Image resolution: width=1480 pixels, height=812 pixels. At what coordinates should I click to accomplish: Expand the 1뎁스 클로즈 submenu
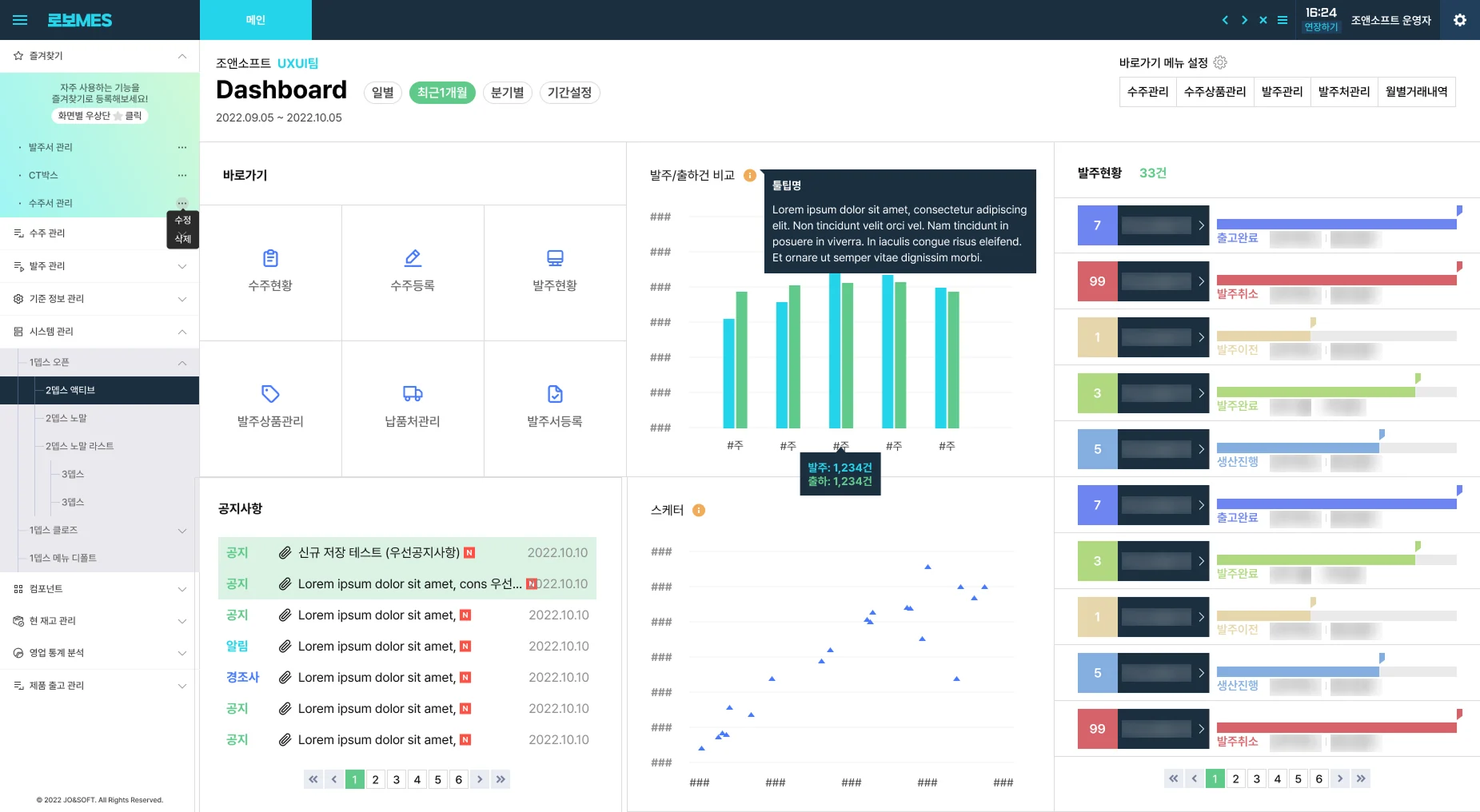coord(182,531)
